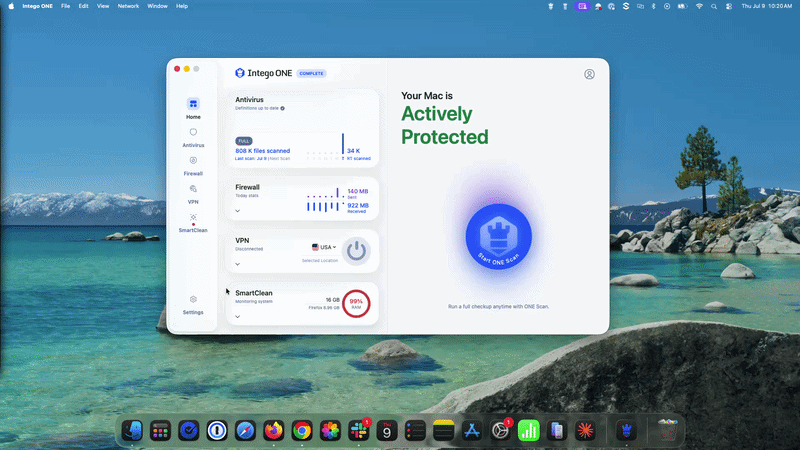The height and width of the screenshot is (450, 800).
Task: Open Reminders from the Dock
Action: (x=415, y=431)
